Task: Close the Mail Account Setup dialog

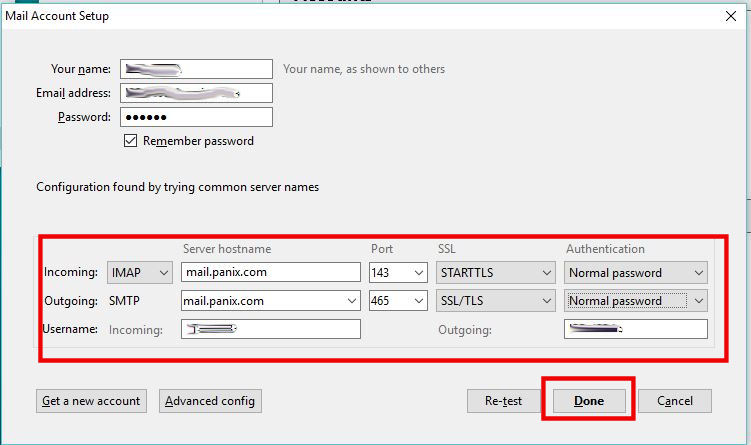Action: (727, 16)
